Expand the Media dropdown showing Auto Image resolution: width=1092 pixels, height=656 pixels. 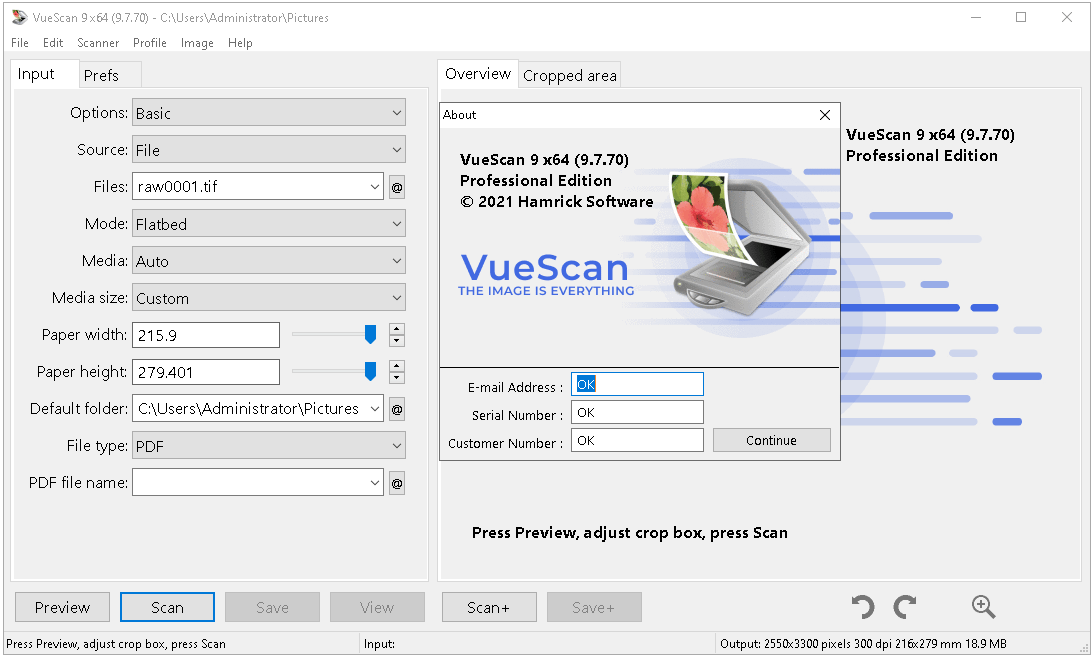point(269,260)
